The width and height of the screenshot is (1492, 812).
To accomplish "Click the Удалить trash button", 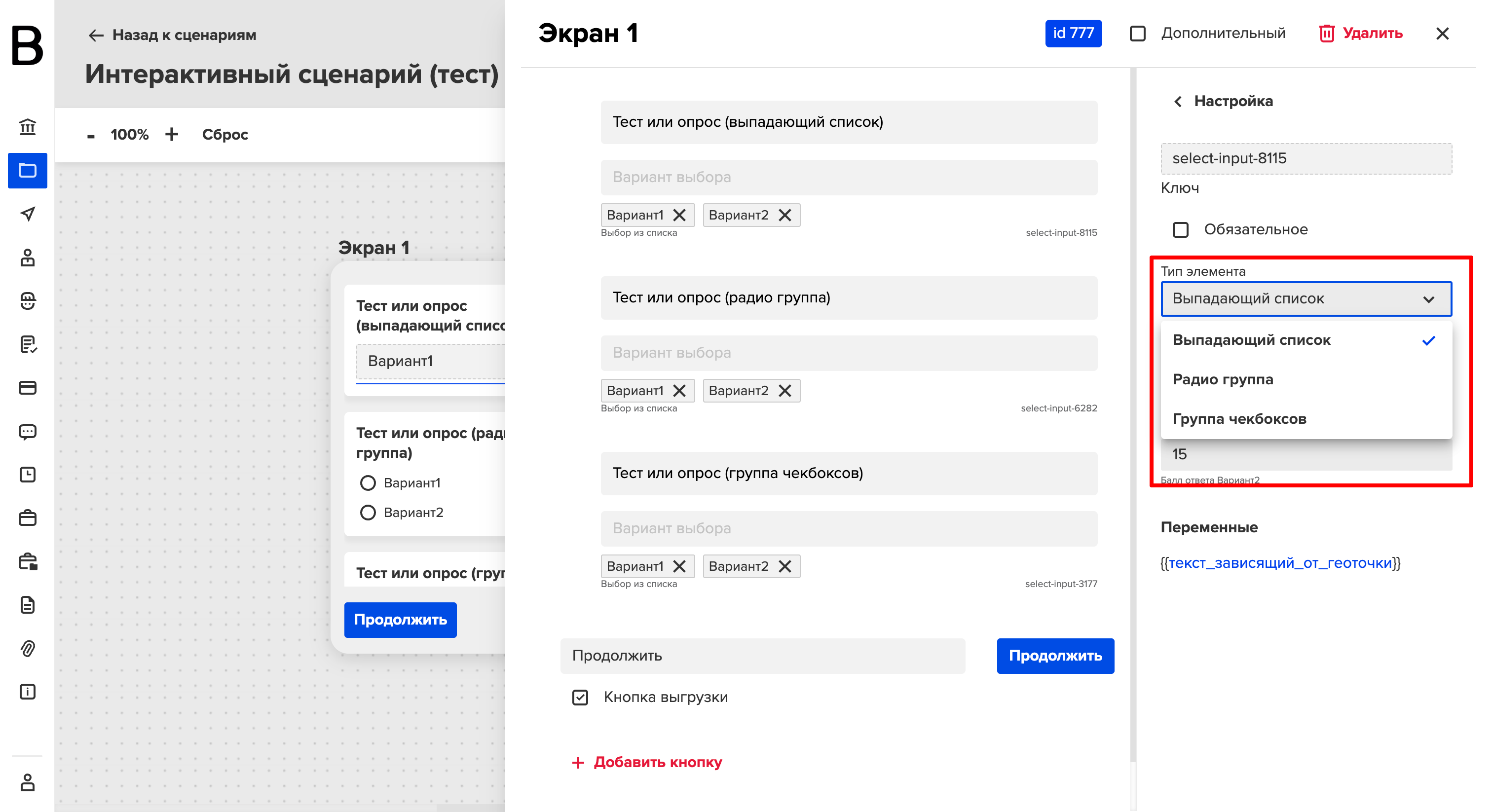I will (x=1361, y=34).
